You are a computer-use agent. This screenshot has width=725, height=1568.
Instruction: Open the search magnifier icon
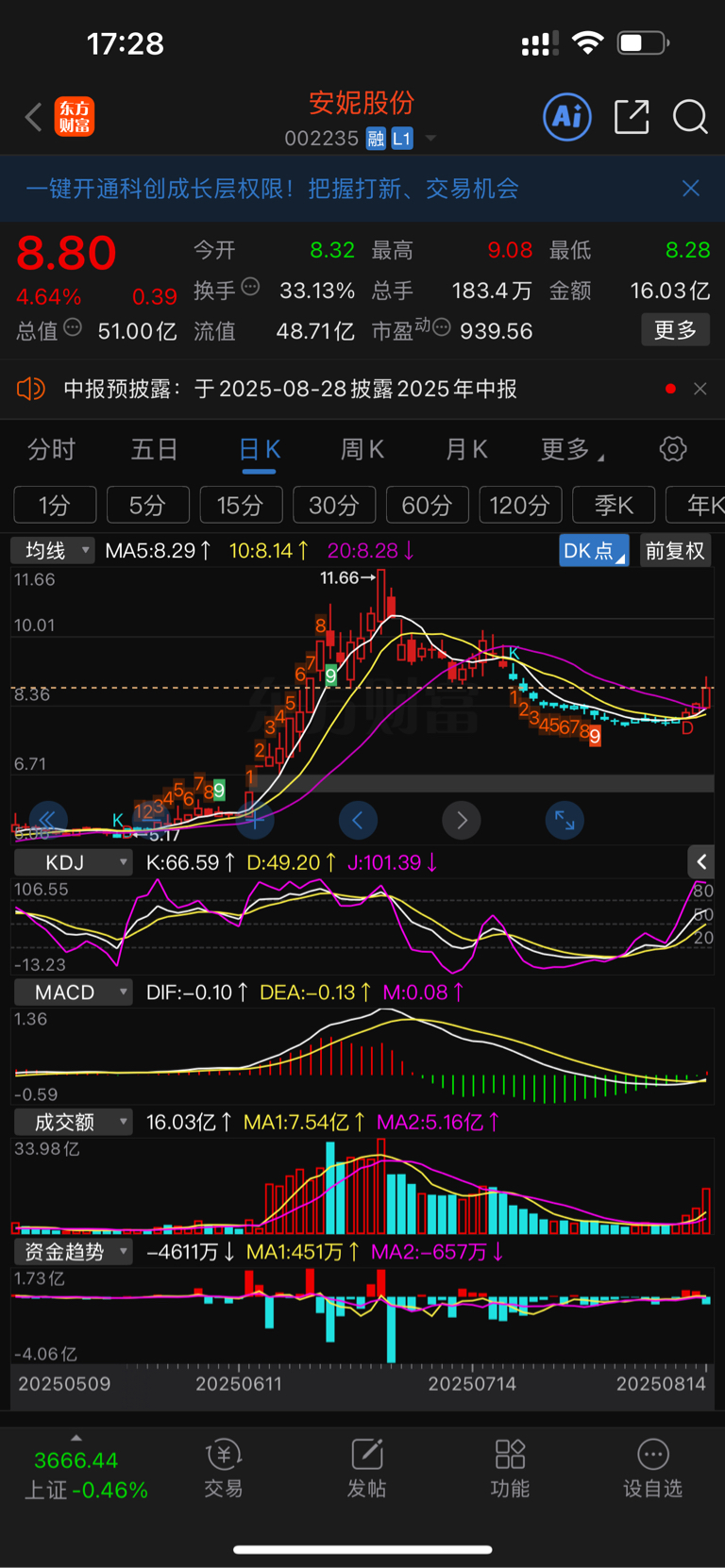690,117
